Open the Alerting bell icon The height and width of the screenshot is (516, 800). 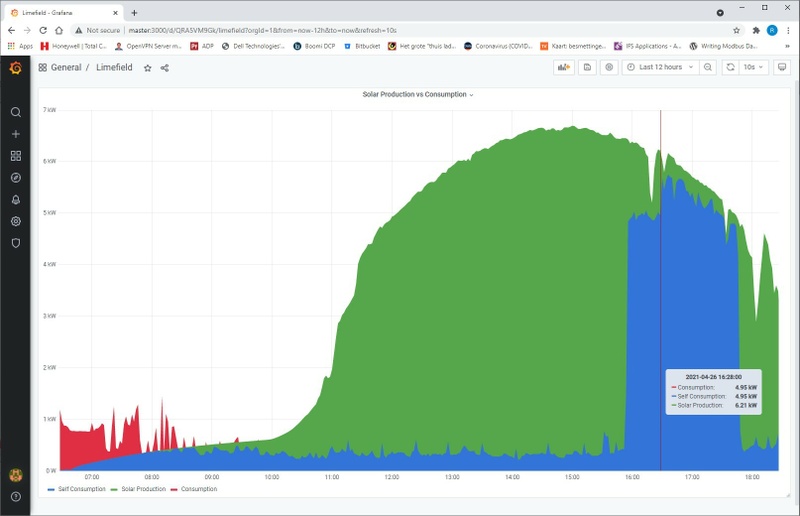click(16, 200)
